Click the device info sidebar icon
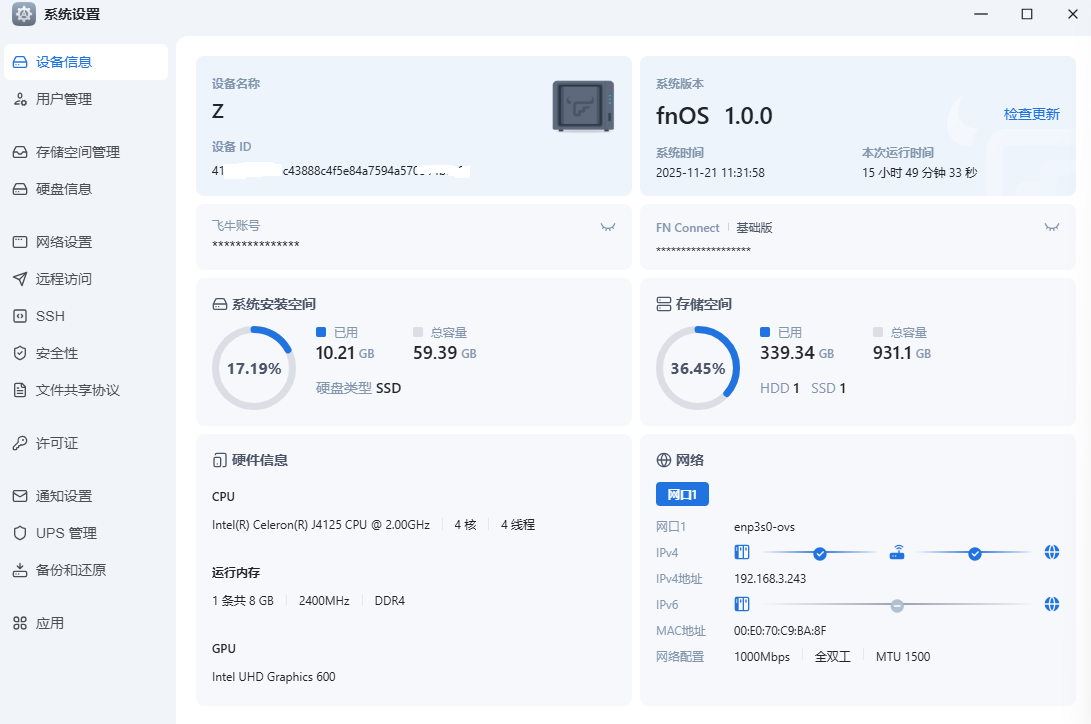The image size is (1091, 724). (20, 62)
